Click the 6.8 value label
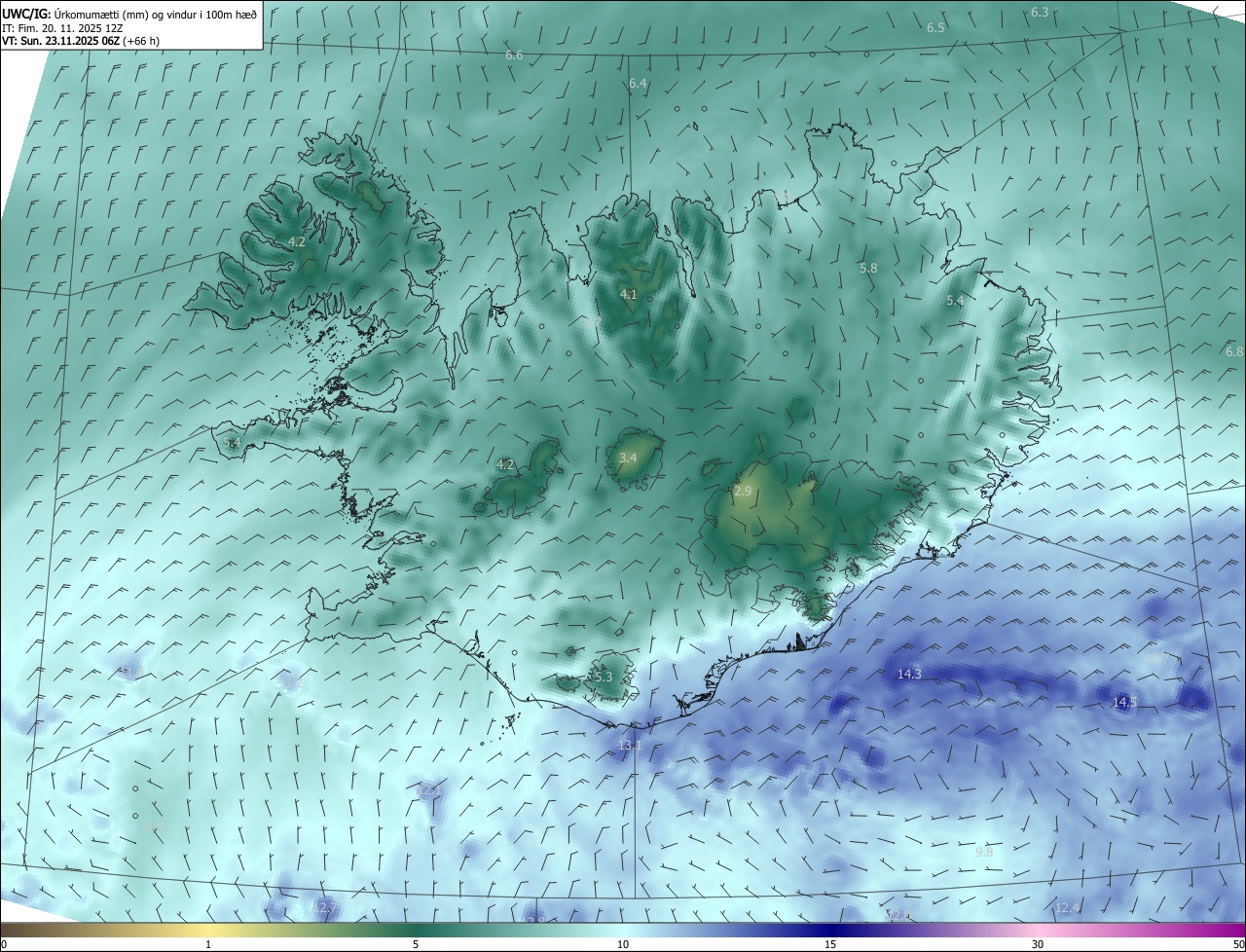 (1234, 351)
